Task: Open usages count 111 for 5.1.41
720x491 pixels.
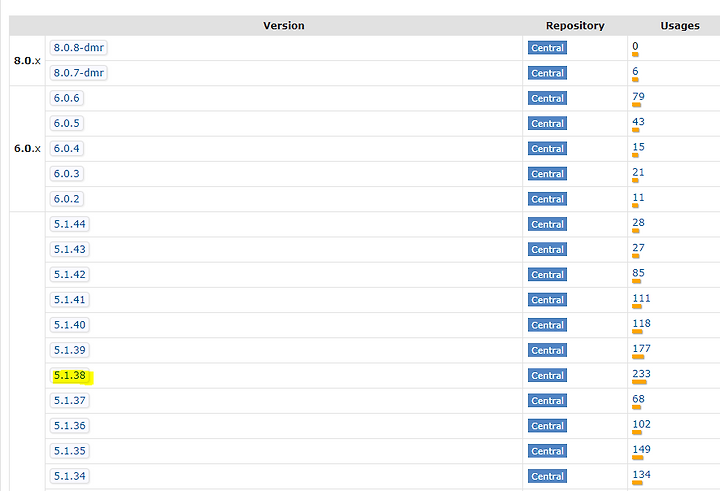Action: coord(641,298)
